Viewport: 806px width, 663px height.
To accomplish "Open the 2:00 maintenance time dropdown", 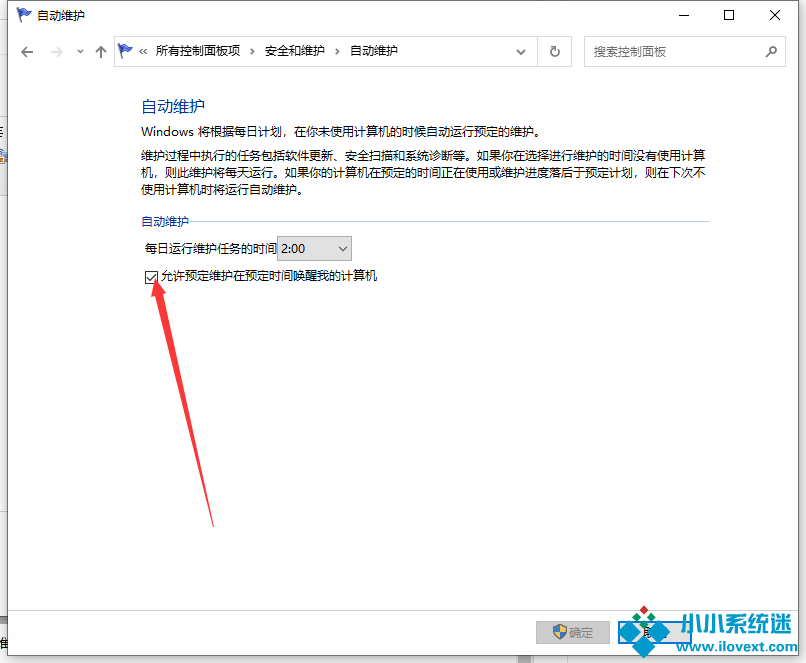I will tap(314, 249).
